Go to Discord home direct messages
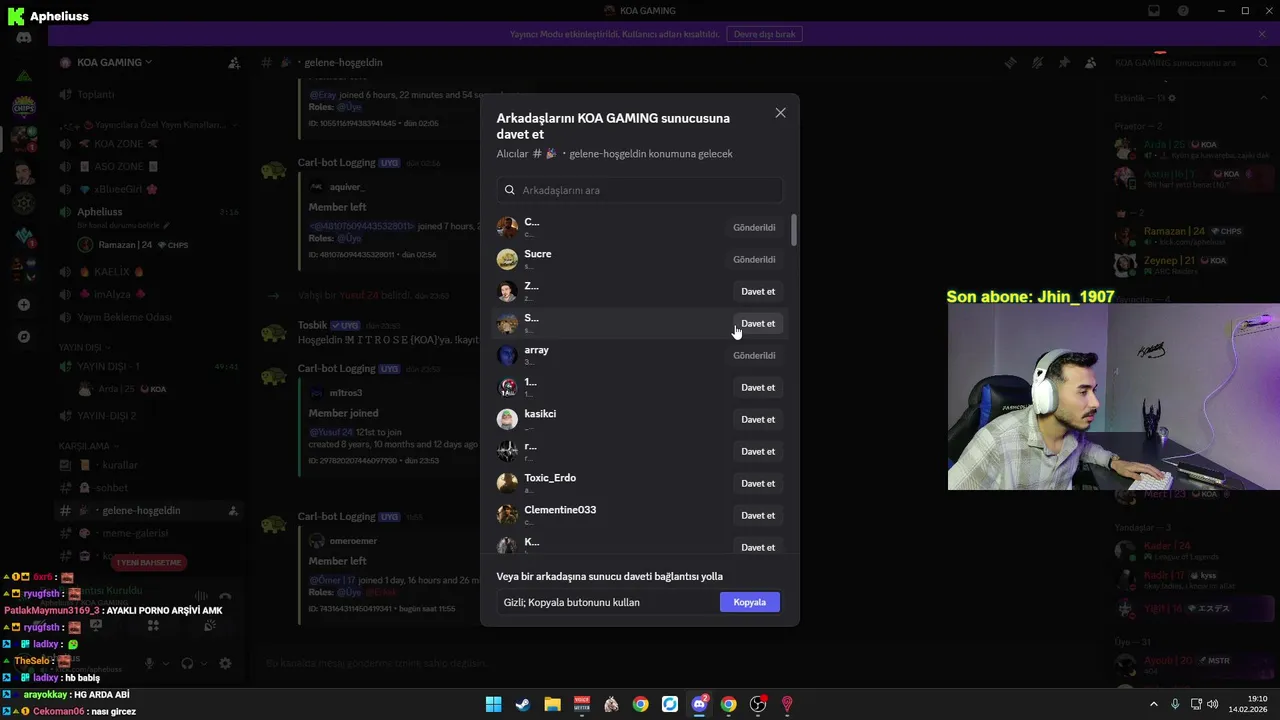The image size is (1280, 720). (24, 38)
